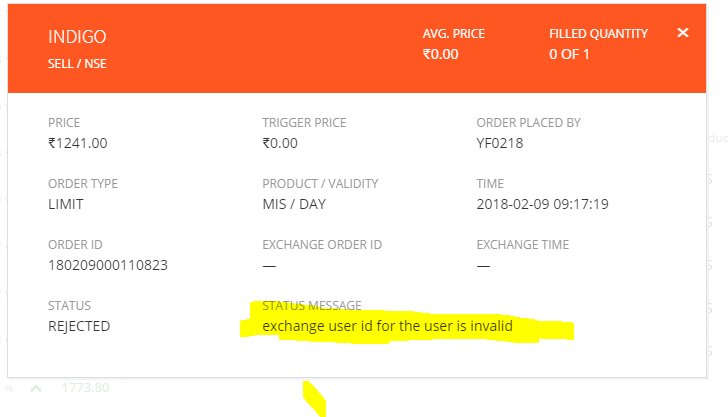The width and height of the screenshot is (728, 417).
Task: Click the trigger price ₹0.00 value
Action: click(x=280, y=143)
